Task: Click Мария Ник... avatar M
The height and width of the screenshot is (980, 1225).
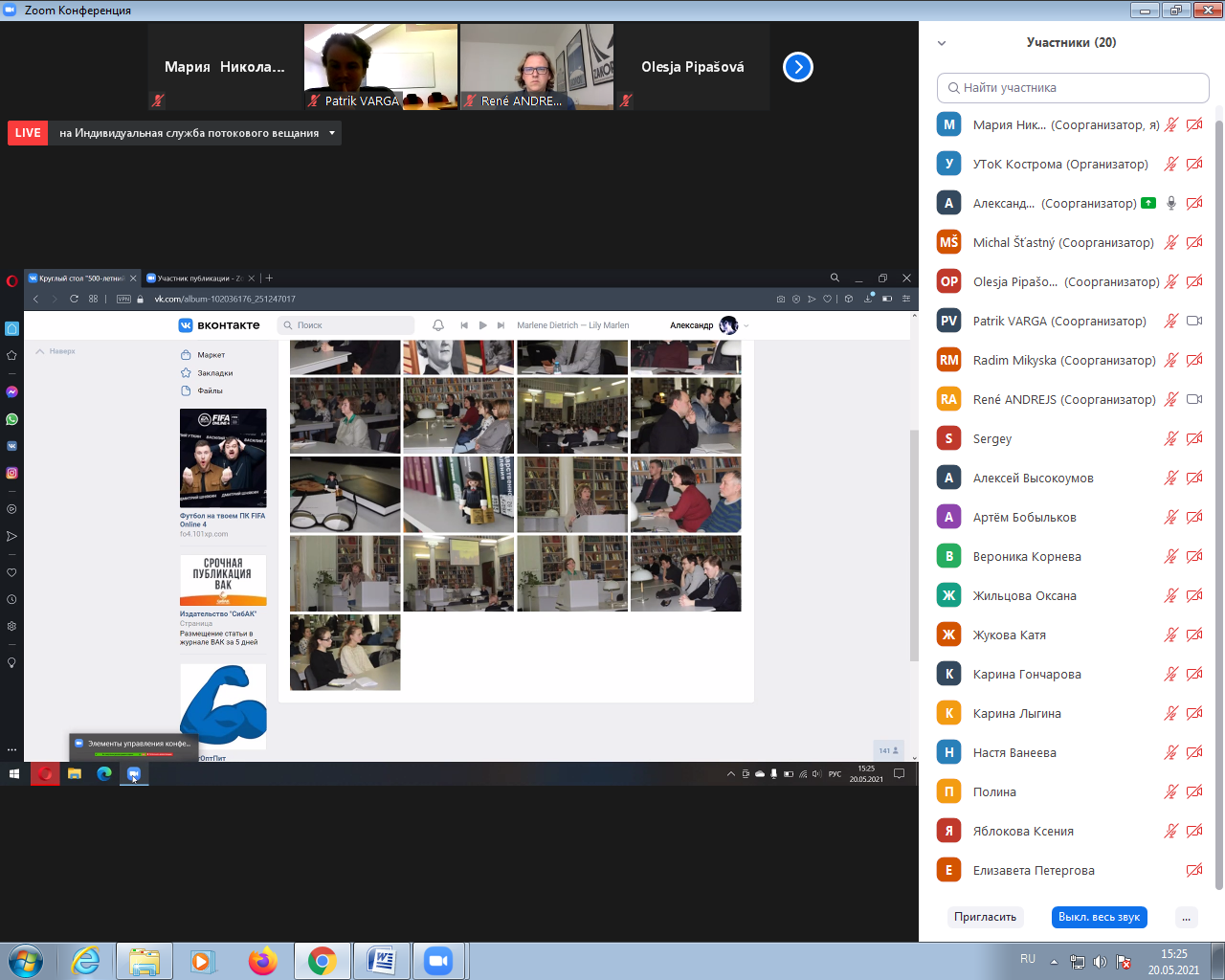Action: (x=948, y=124)
